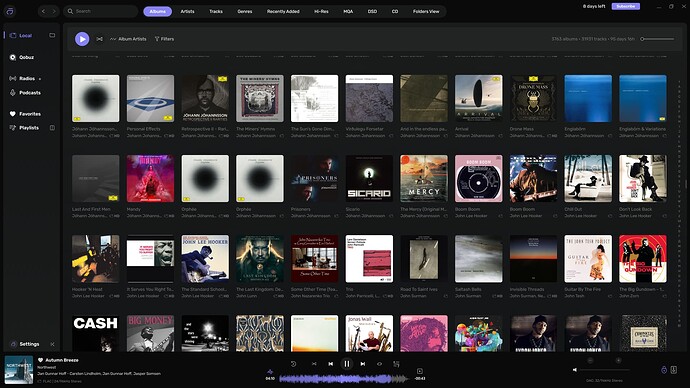Click the Search input field
This screenshot has width=690, height=388.
coord(101,11)
